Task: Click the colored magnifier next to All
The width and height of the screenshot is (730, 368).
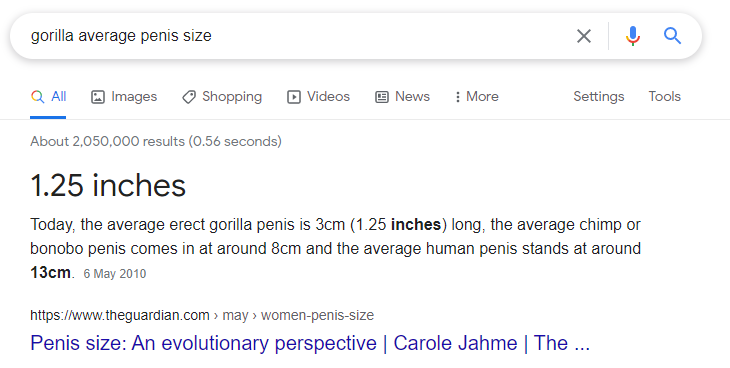Action: pos(38,97)
